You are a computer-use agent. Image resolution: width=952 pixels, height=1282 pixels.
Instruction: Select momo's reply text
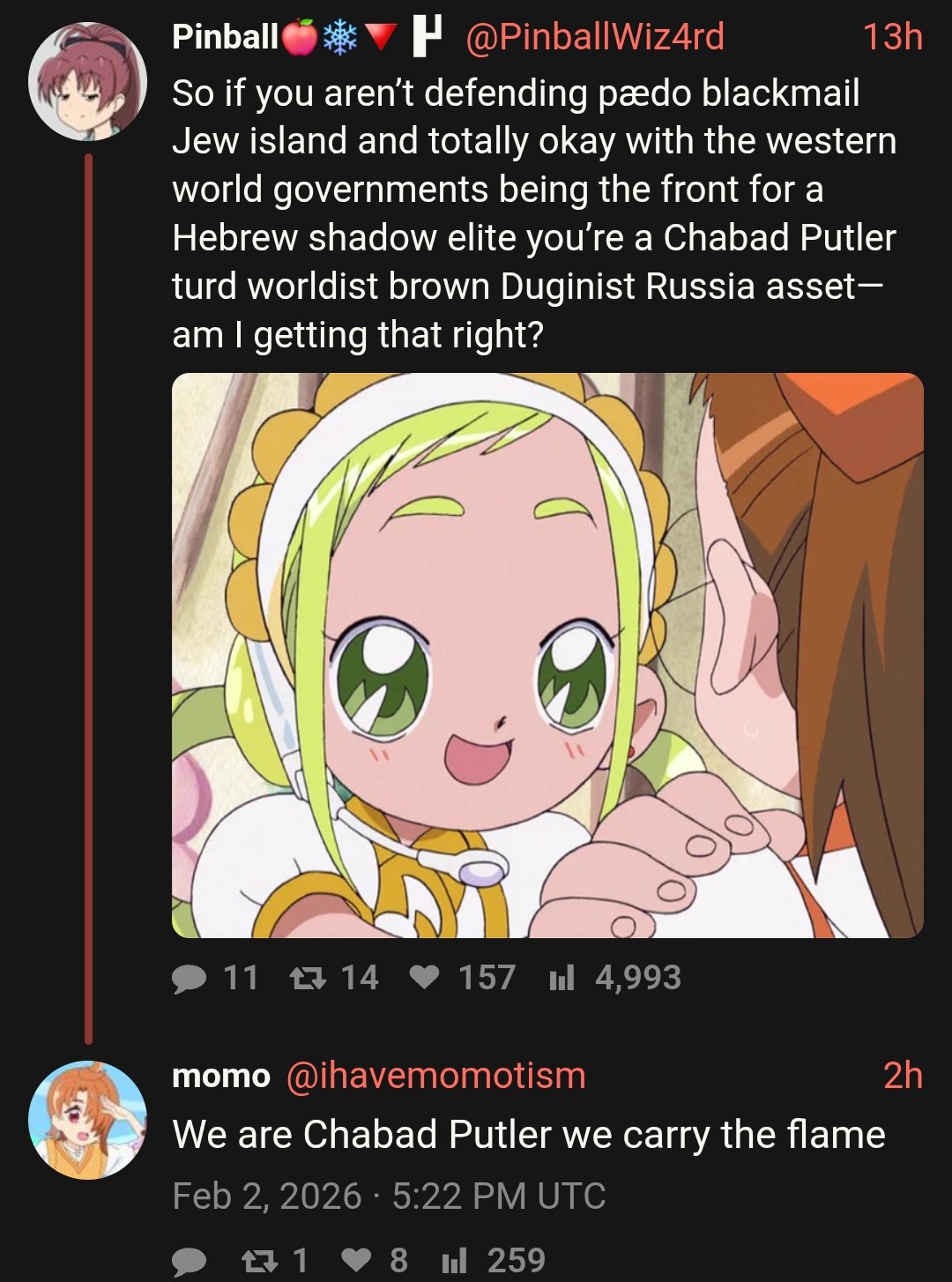529,1135
